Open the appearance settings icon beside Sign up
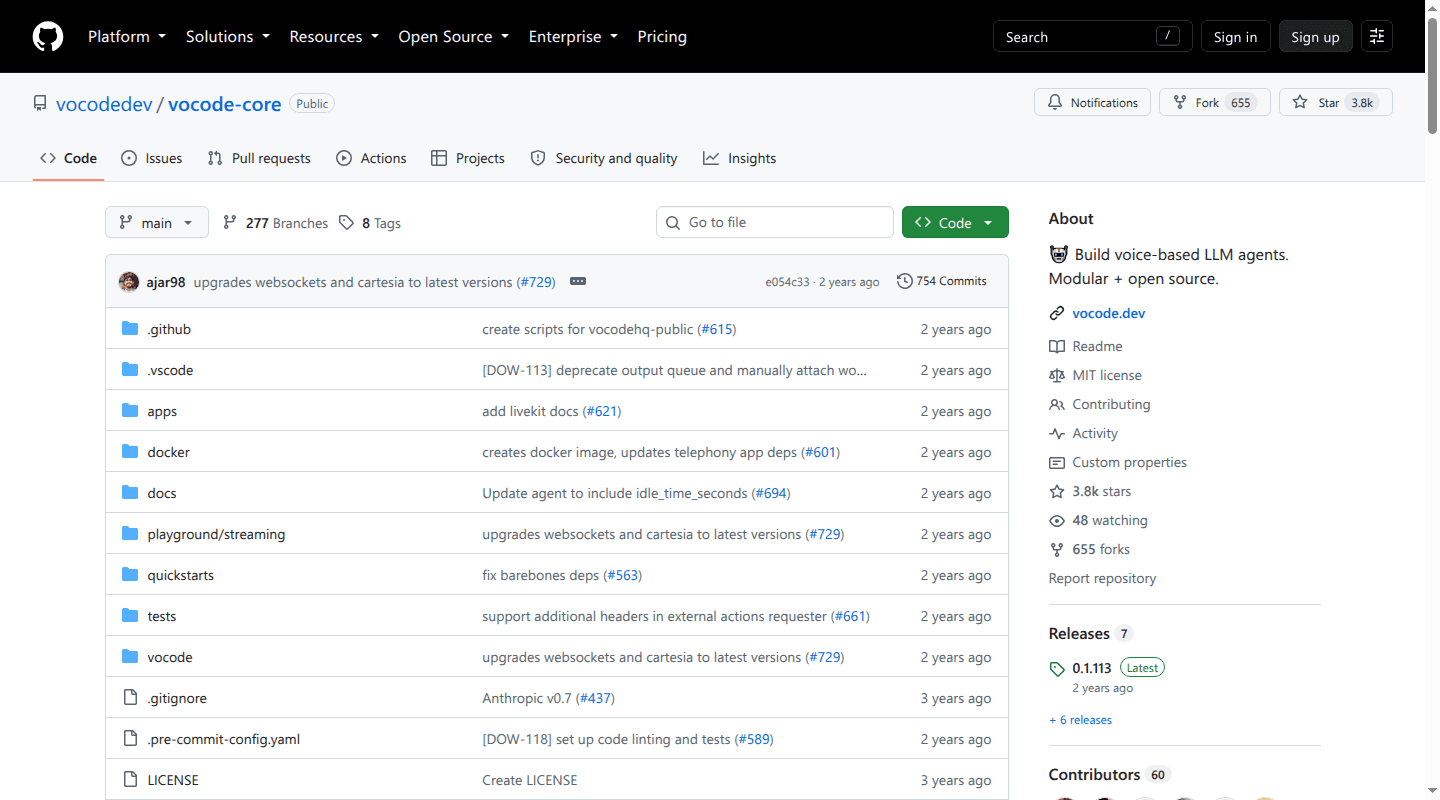This screenshot has height=800, width=1440. tap(1377, 37)
